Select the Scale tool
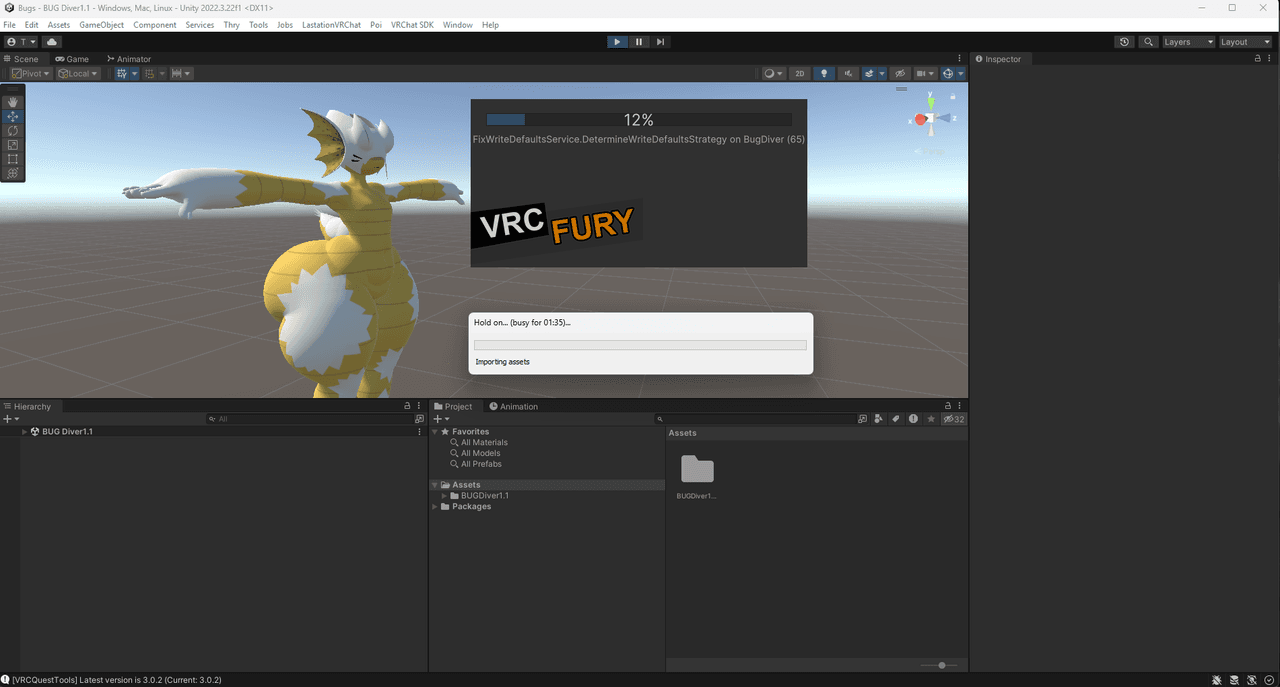1280x687 pixels. point(13,145)
